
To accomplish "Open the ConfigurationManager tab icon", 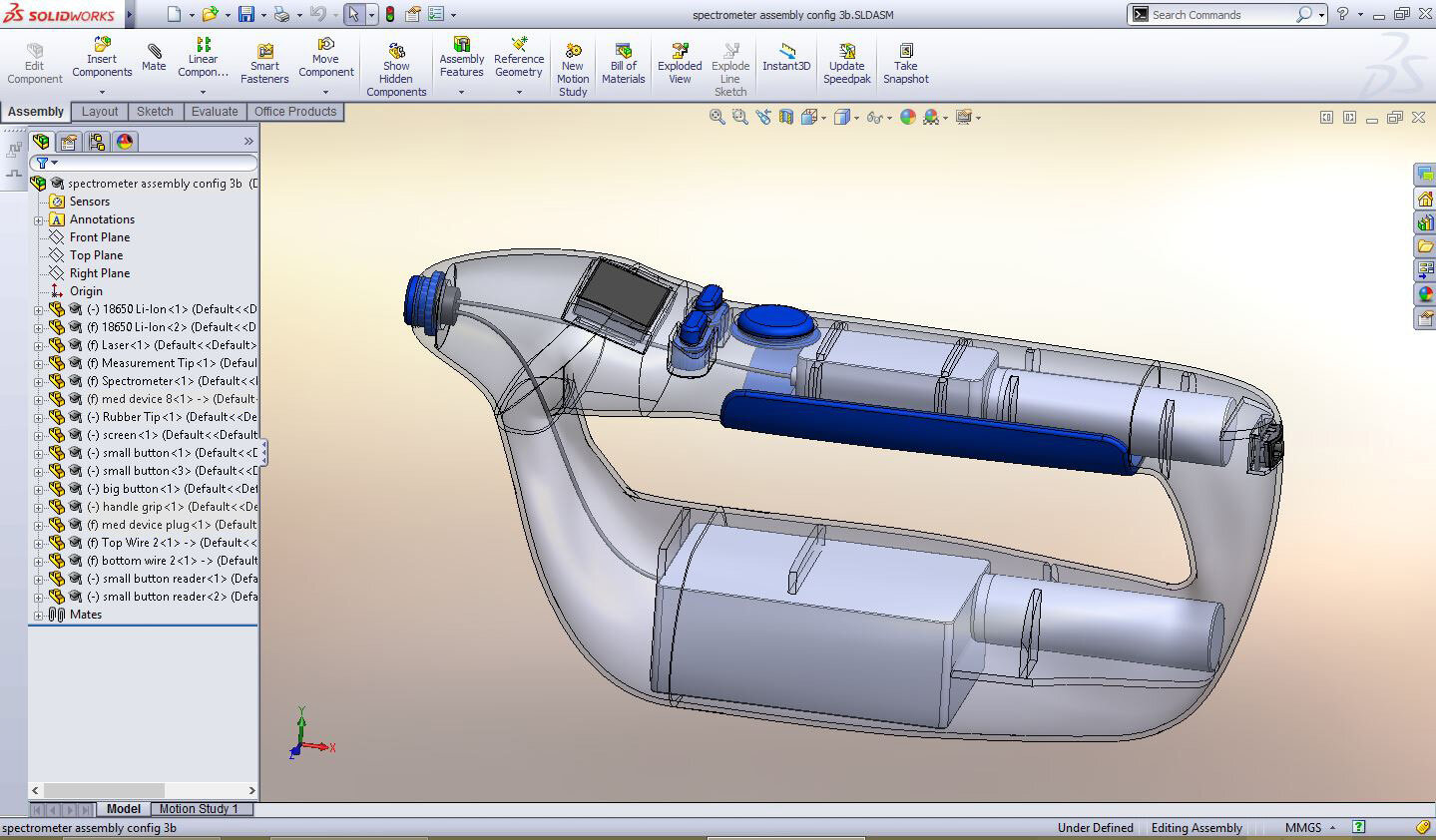I will pyautogui.click(x=97, y=142).
